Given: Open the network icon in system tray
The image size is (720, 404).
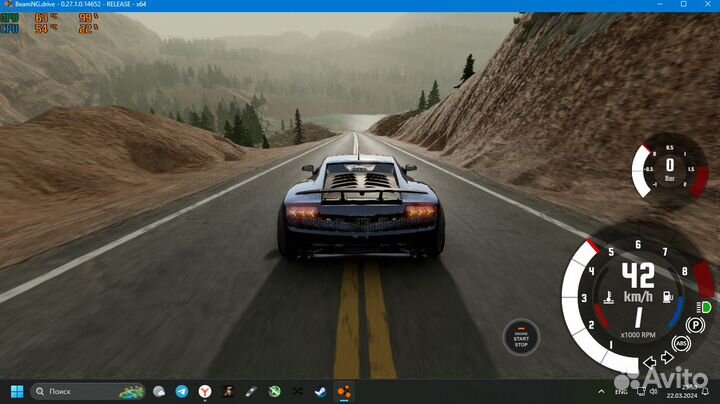Looking at the screenshot, I should click(641, 392).
